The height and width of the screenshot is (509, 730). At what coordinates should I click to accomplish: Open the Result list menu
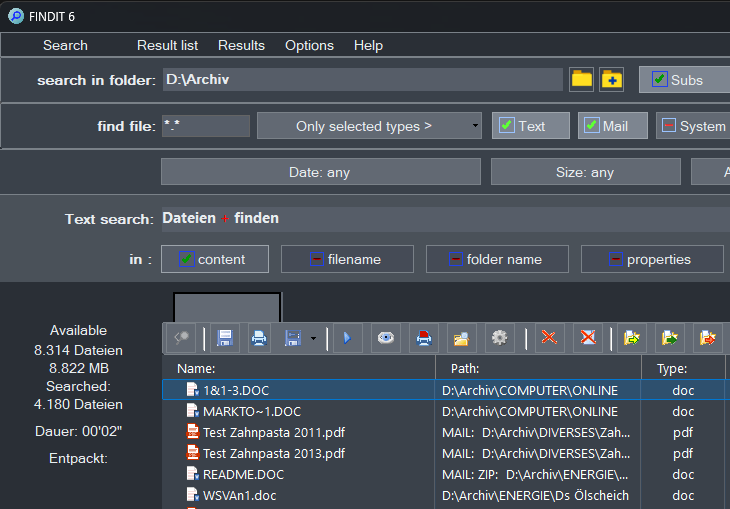point(167,45)
